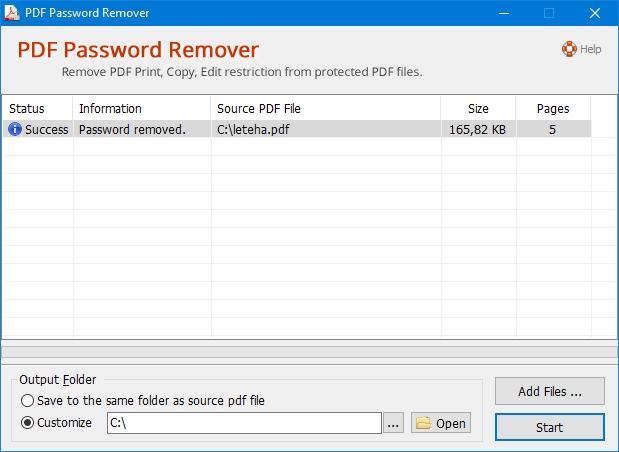Click the Help lifebuoy icon
Screen dimensions: 619x452
[569, 48]
